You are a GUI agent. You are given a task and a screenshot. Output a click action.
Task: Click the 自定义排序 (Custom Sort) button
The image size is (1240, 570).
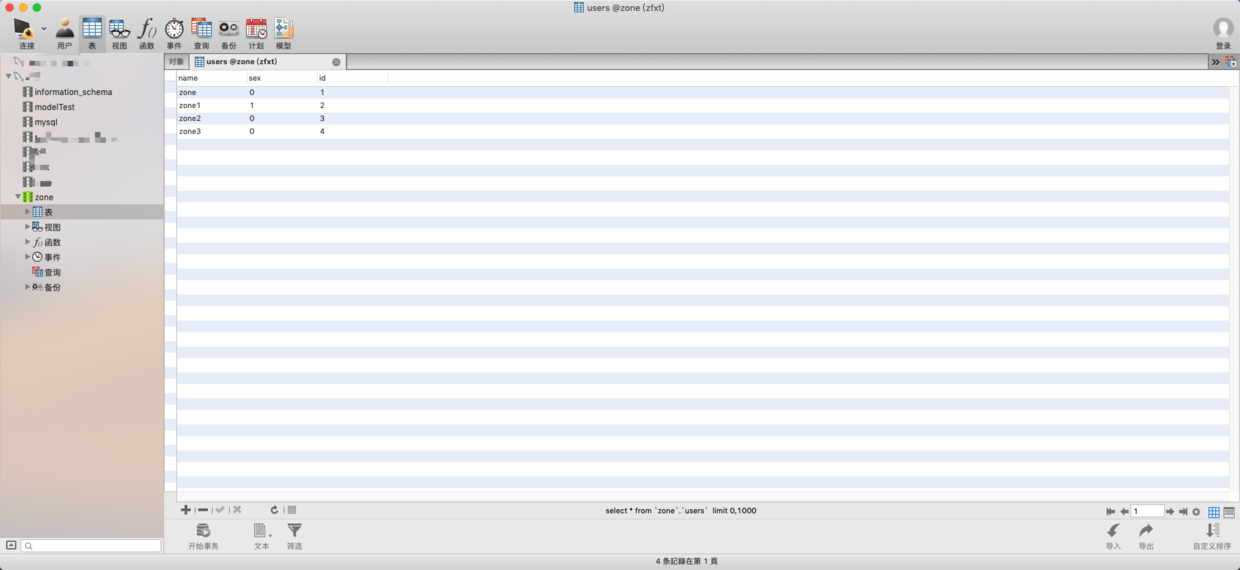(x=1212, y=536)
